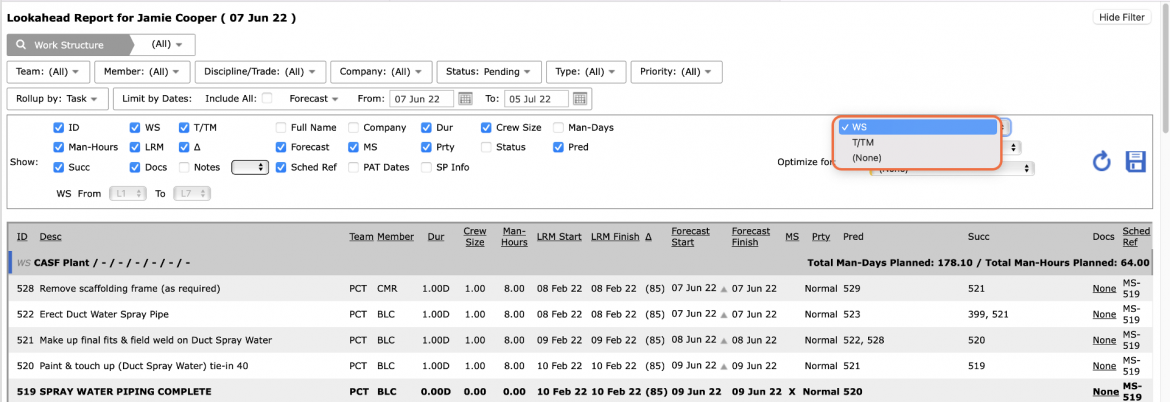This screenshot has height=402, width=1170.
Task: Toggle the Crew Size checkbox
Action: click(x=486, y=128)
